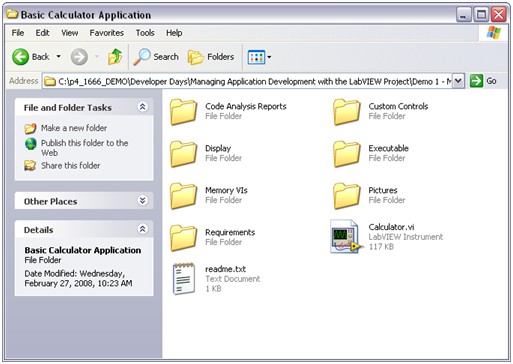Select the Memory VIs folder icon

pos(184,196)
